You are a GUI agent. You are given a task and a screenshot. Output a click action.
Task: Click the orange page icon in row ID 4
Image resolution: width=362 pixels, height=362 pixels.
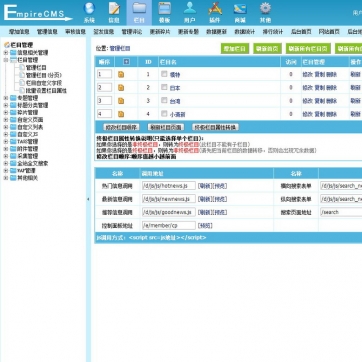[x=121, y=114]
